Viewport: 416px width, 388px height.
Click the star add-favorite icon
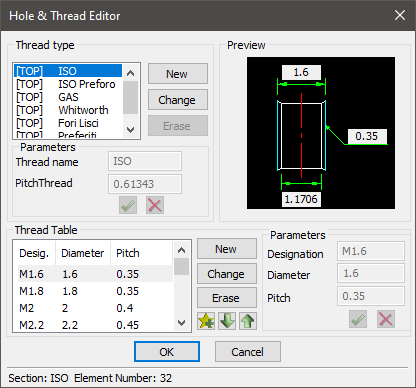[x=206, y=321]
